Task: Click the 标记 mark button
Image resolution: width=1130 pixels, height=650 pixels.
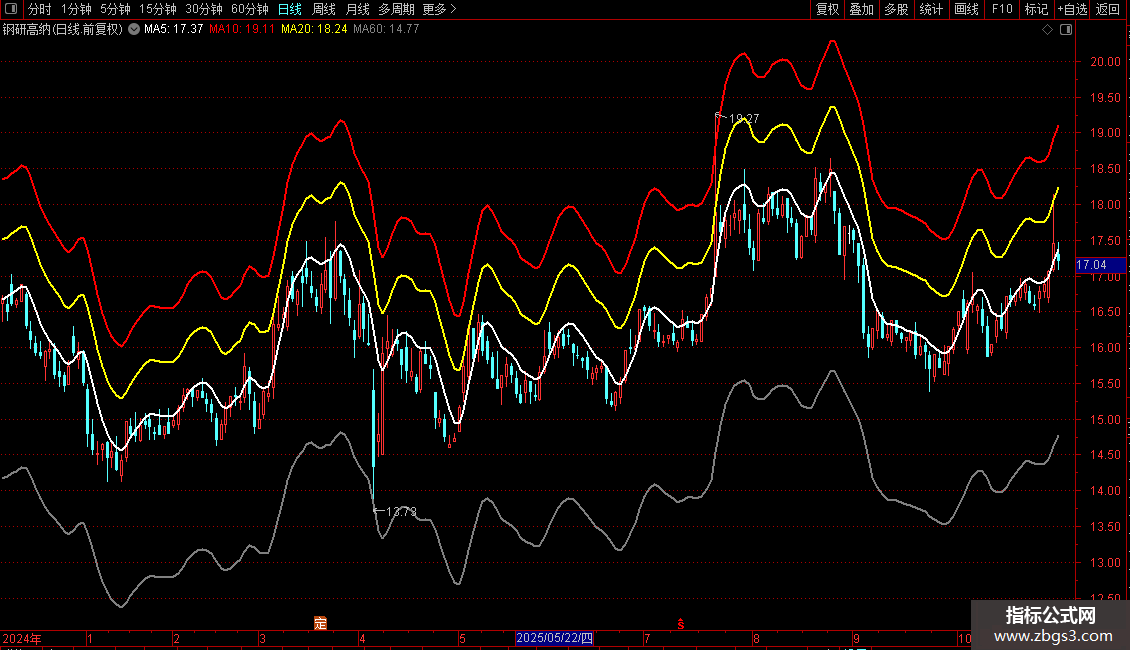Action: coord(1036,9)
